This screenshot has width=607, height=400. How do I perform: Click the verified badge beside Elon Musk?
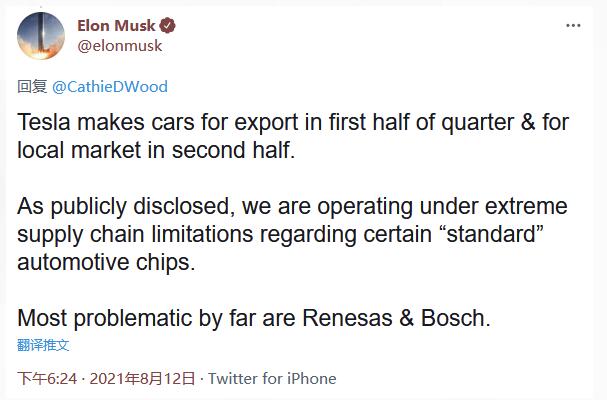[x=167, y=26]
